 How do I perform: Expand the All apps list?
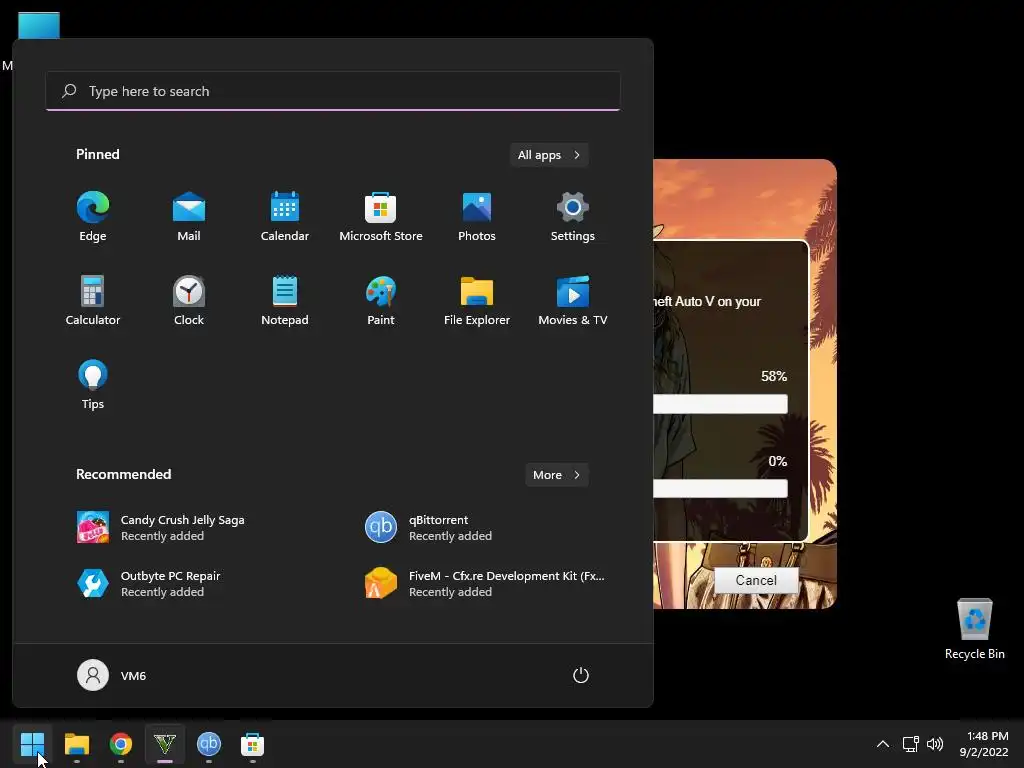tap(549, 155)
